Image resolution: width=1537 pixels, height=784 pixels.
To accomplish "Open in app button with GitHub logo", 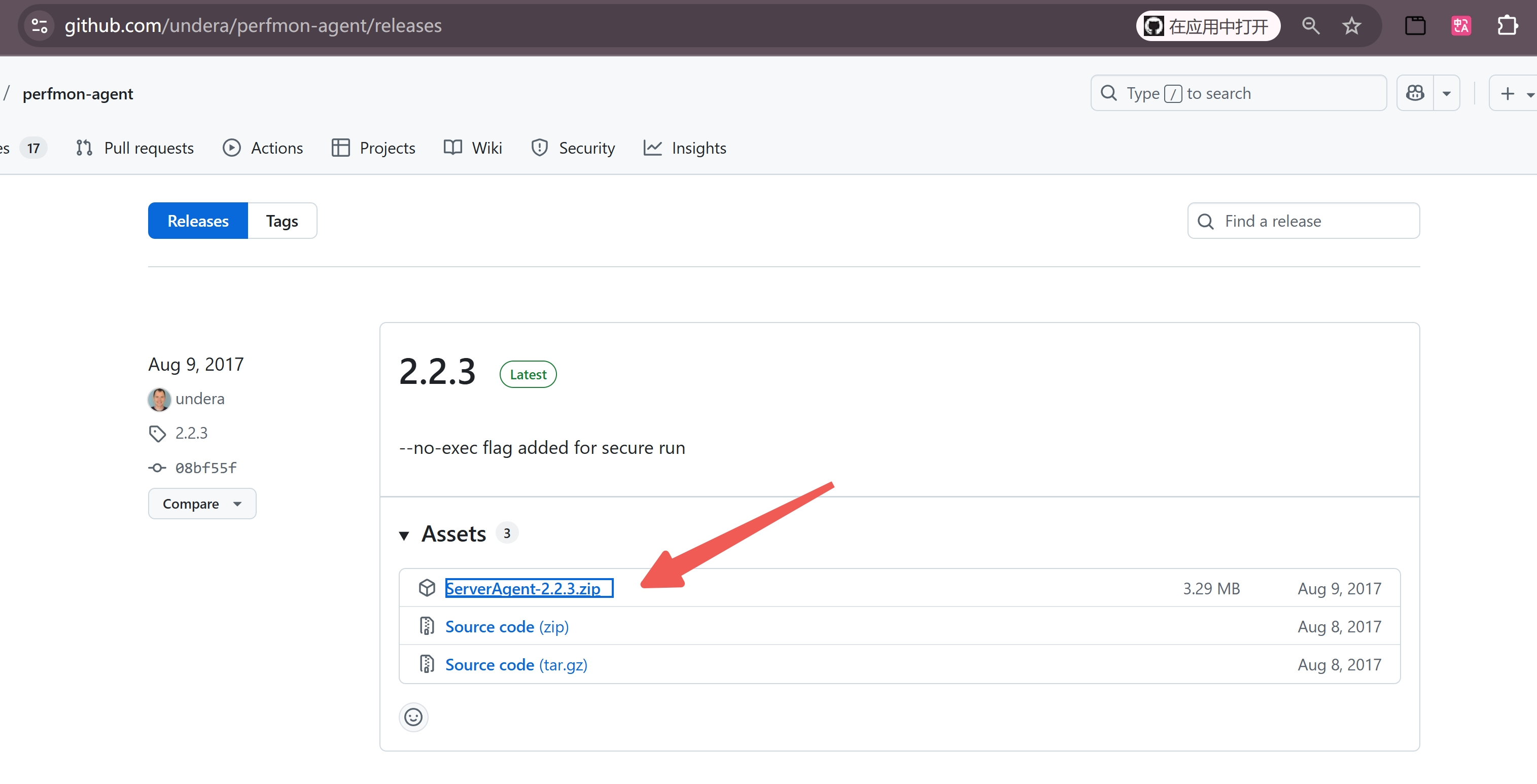I will point(1208,26).
